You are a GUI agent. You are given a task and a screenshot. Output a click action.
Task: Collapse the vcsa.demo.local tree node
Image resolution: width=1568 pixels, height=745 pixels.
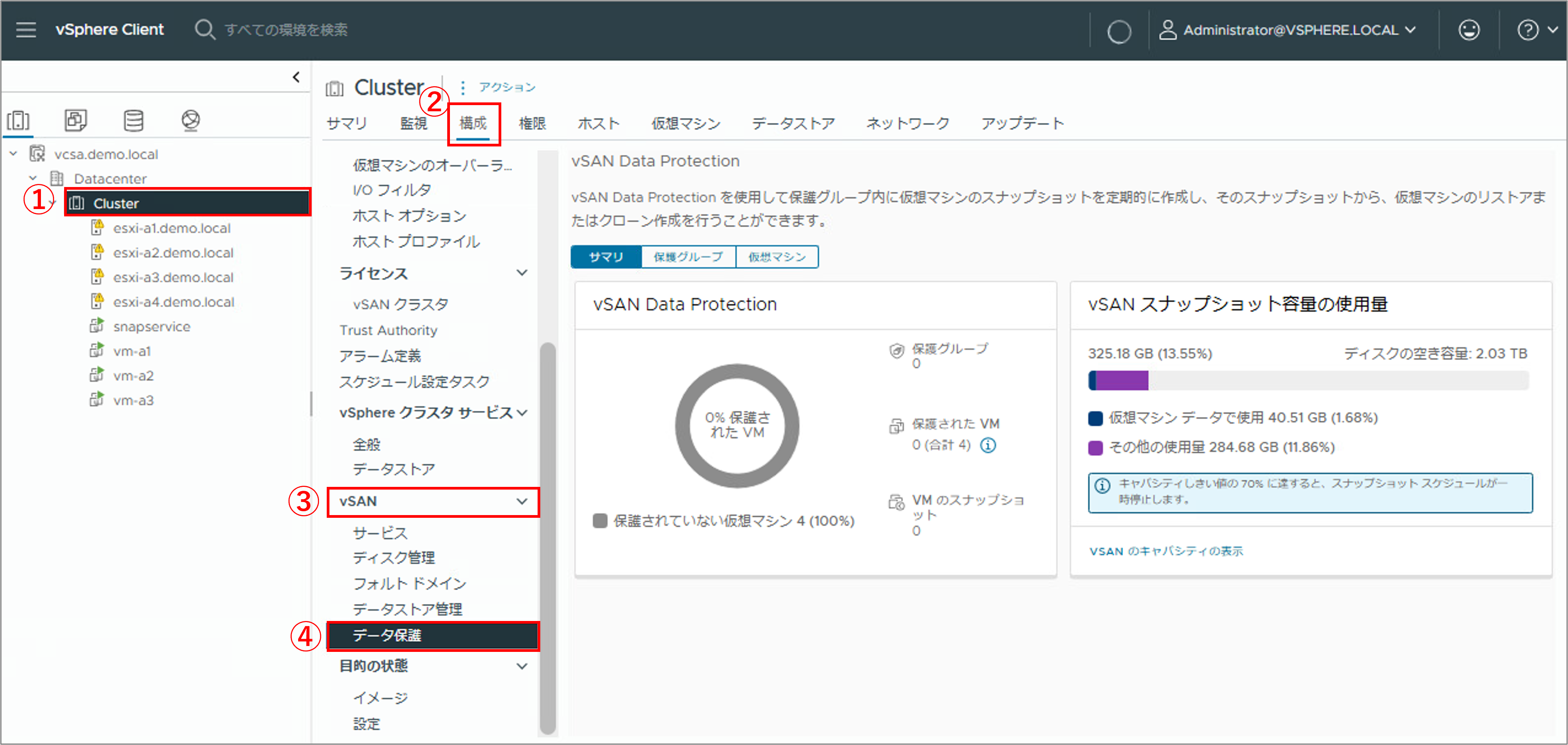13,153
